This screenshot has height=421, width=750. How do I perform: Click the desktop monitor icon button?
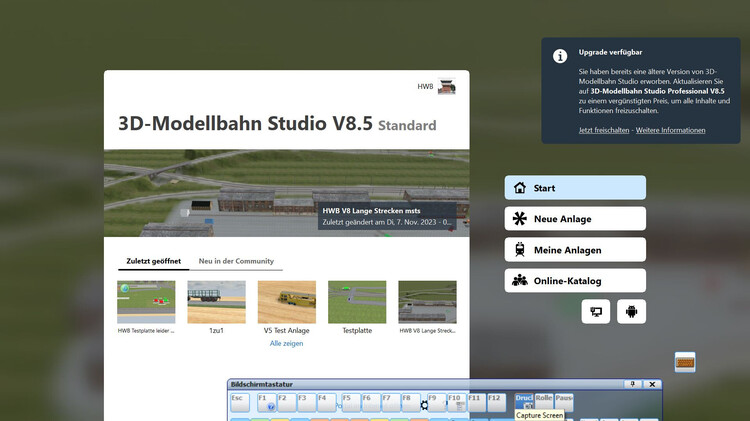point(597,311)
